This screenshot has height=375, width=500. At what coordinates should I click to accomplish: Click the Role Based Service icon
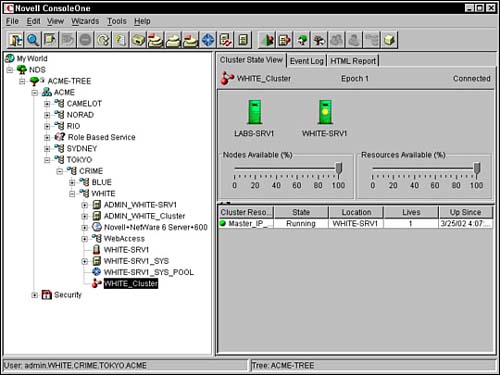pos(60,137)
